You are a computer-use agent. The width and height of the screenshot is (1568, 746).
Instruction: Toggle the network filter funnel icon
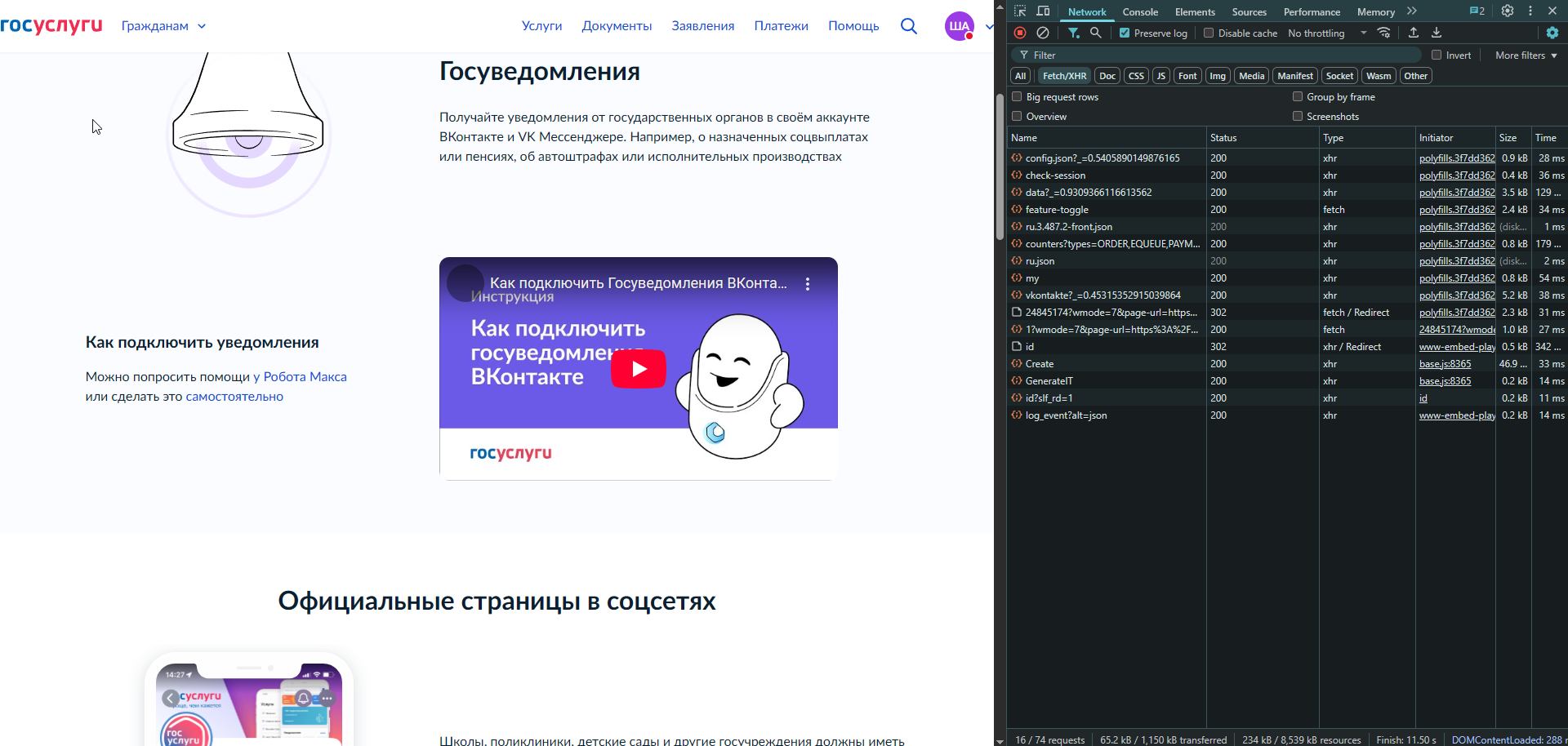1074,33
